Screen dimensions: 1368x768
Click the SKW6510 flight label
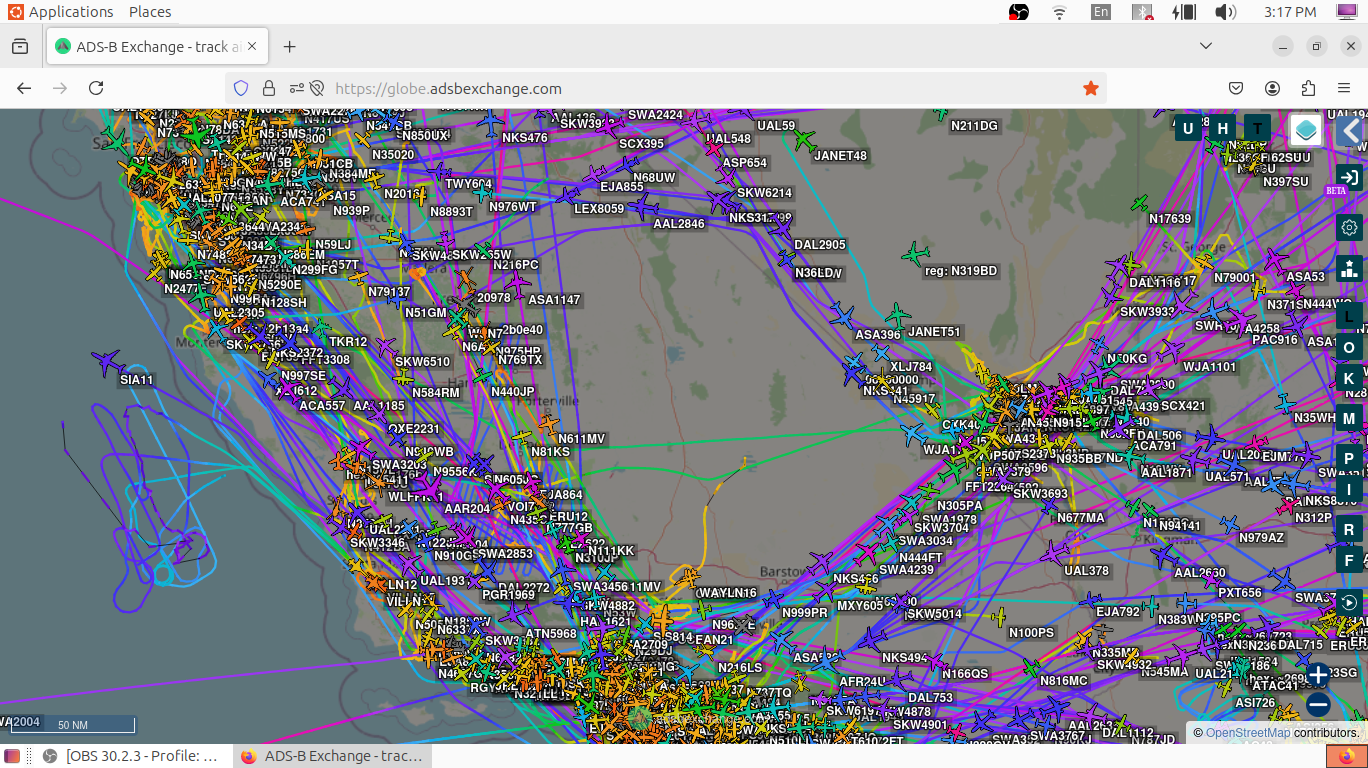click(x=423, y=362)
